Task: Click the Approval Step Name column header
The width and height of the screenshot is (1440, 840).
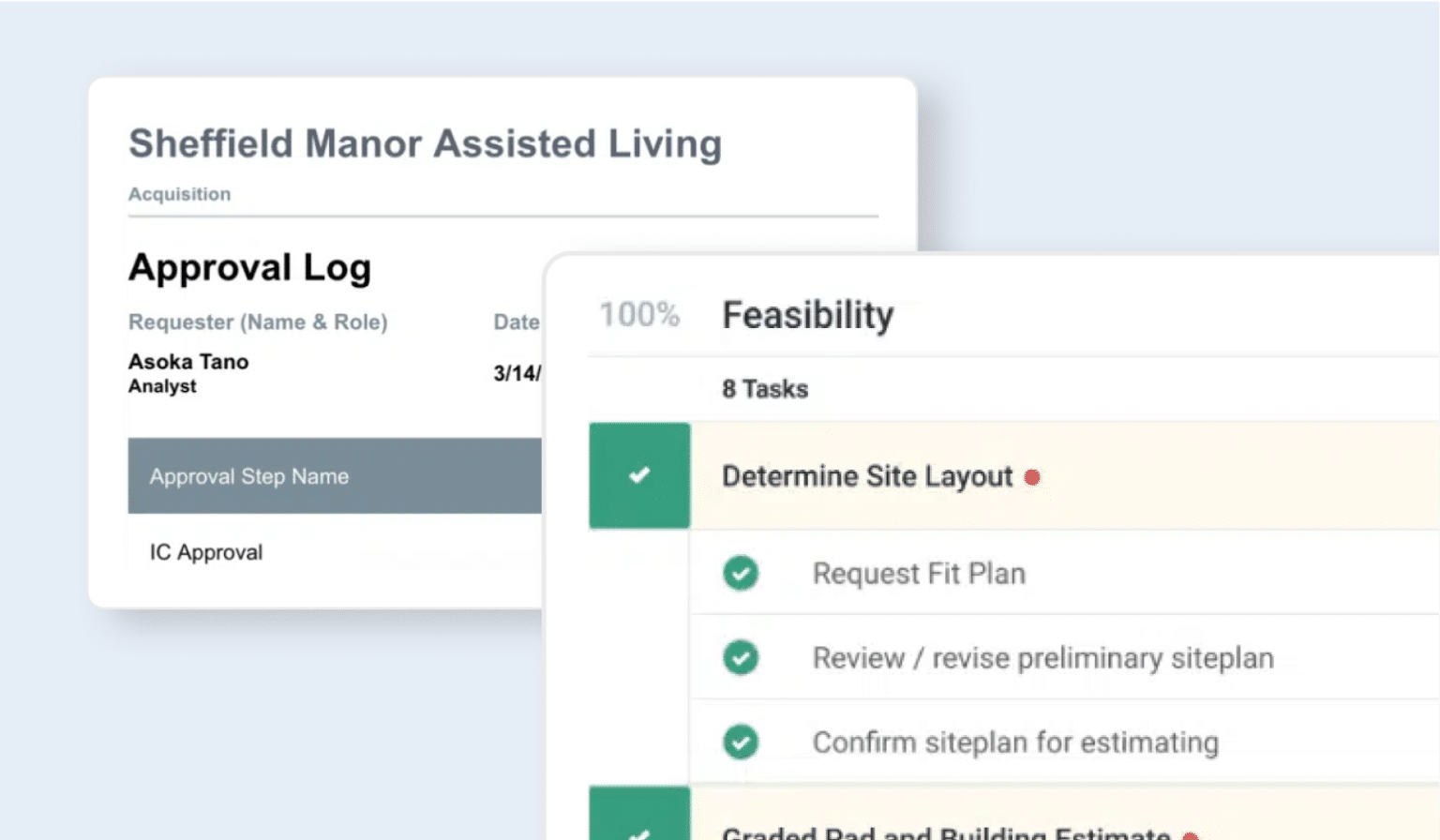Action: [x=248, y=476]
